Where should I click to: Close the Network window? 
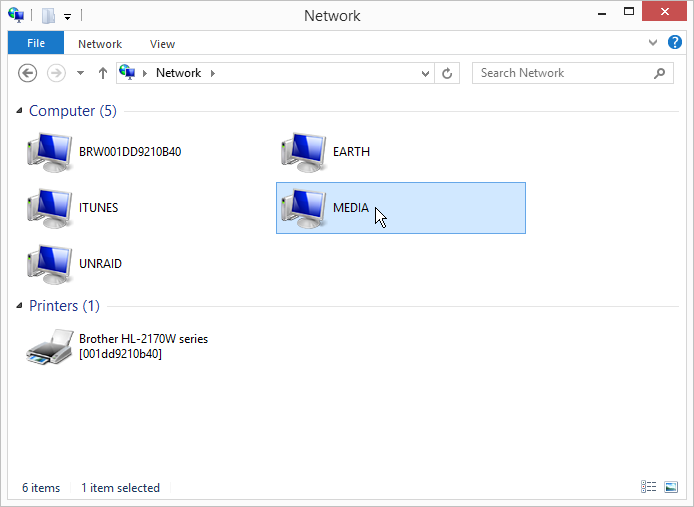664,12
